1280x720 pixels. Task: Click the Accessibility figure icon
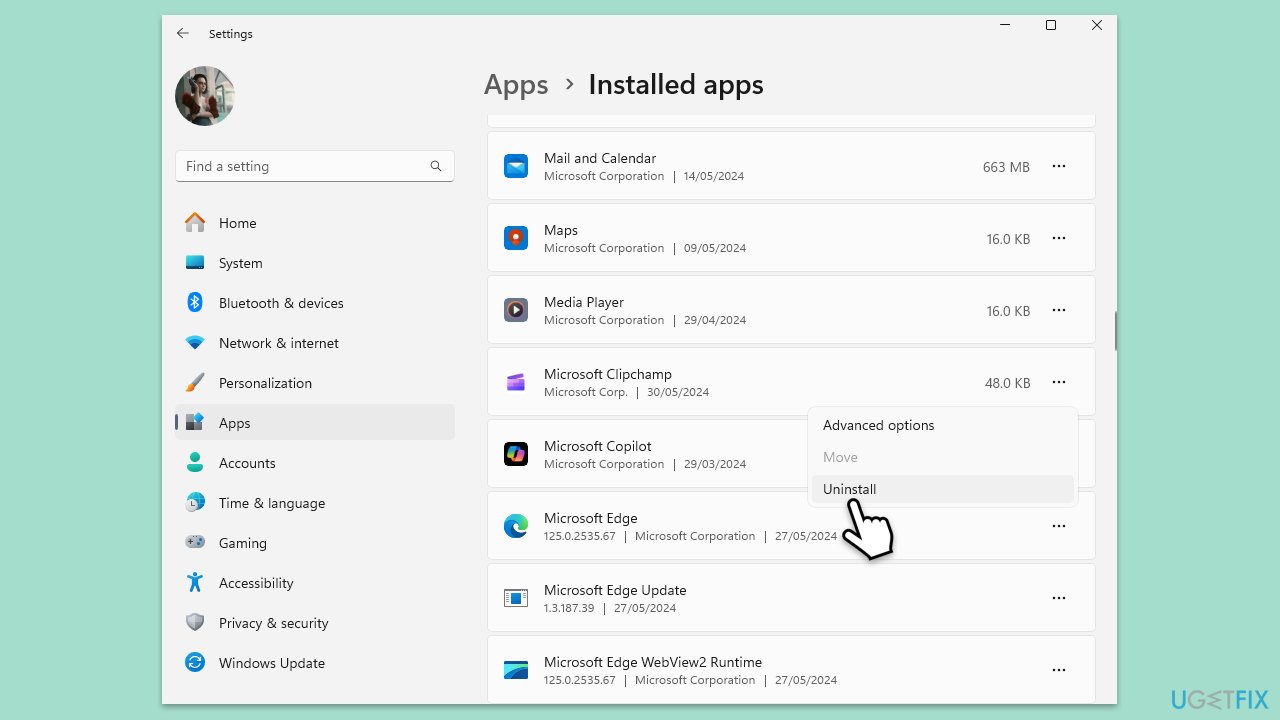click(195, 582)
